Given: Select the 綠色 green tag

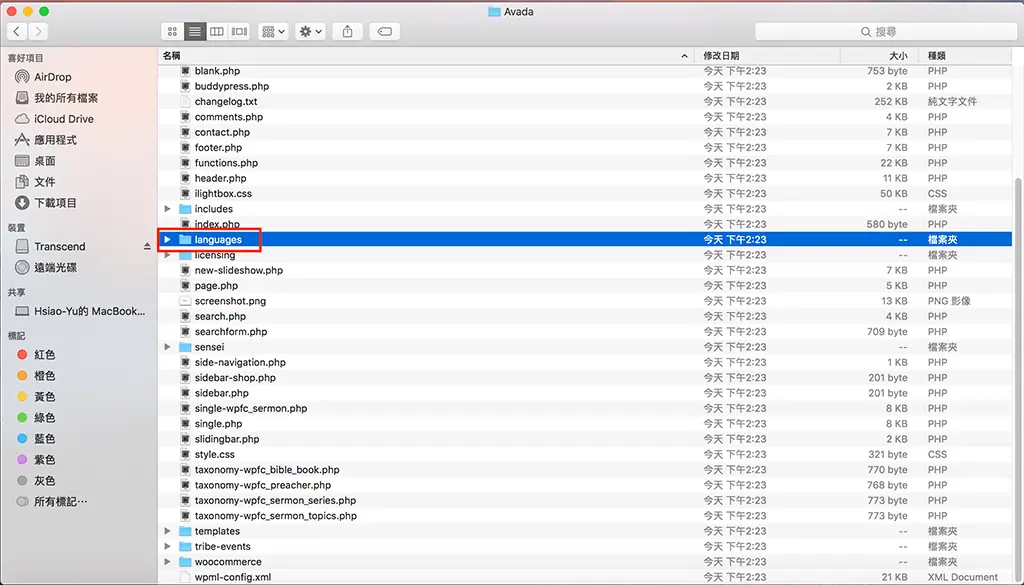Looking at the screenshot, I should coord(35,418).
